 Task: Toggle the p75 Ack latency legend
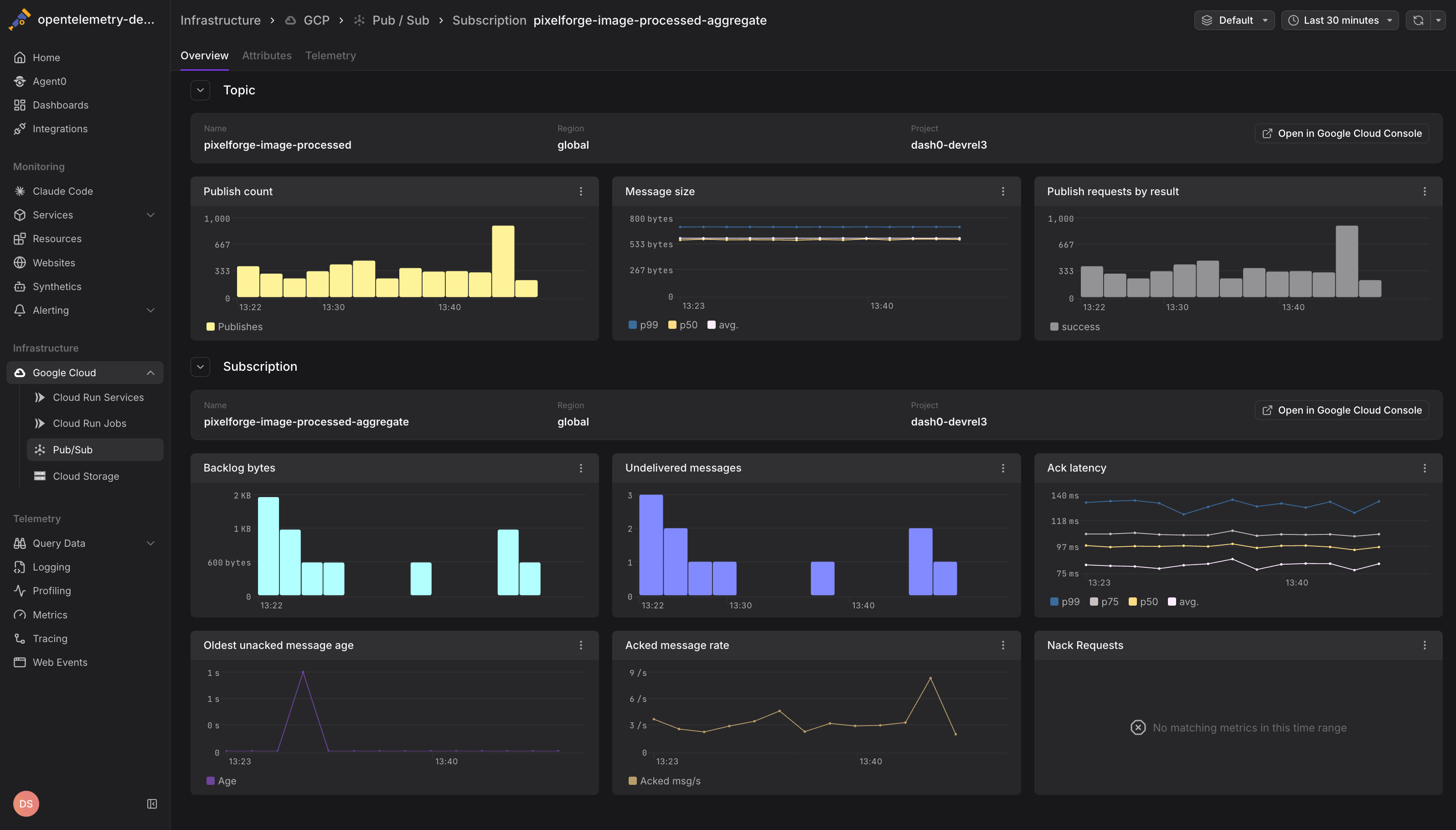1105,602
